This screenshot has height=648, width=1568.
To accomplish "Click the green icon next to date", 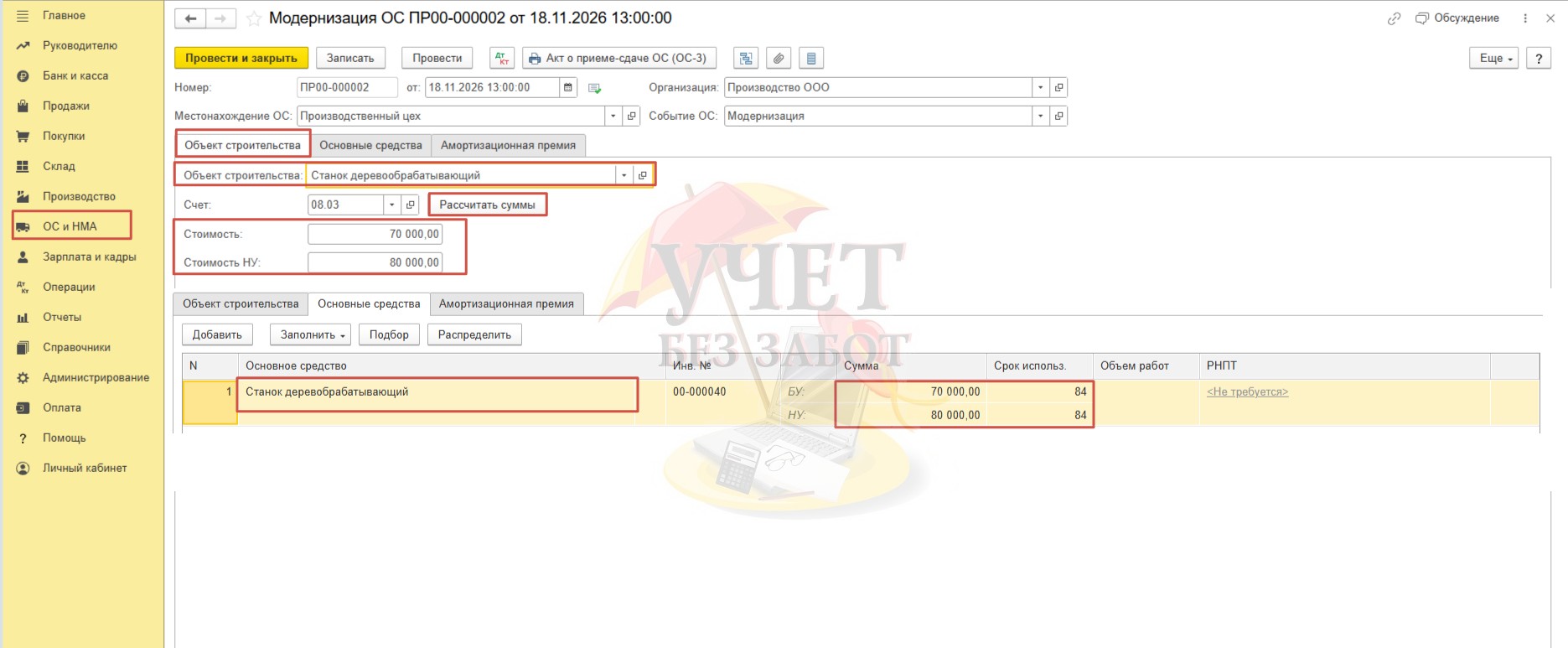I will [595, 88].
